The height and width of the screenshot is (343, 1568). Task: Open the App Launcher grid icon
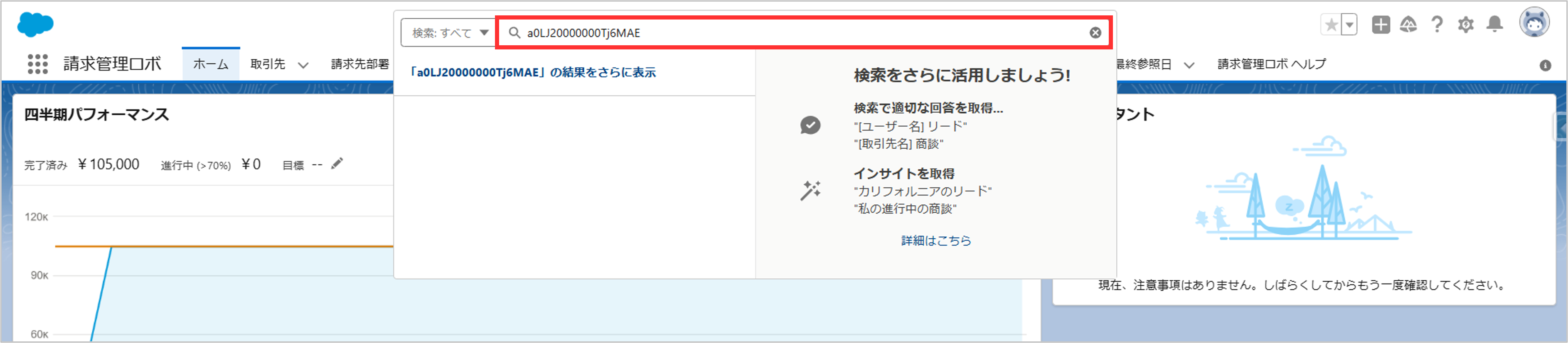[x=38, y=64]
